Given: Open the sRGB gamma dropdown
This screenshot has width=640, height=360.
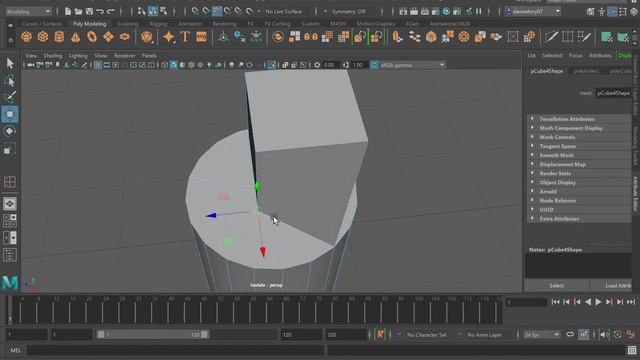Looking at the screenshot, I should pos(411,65).
